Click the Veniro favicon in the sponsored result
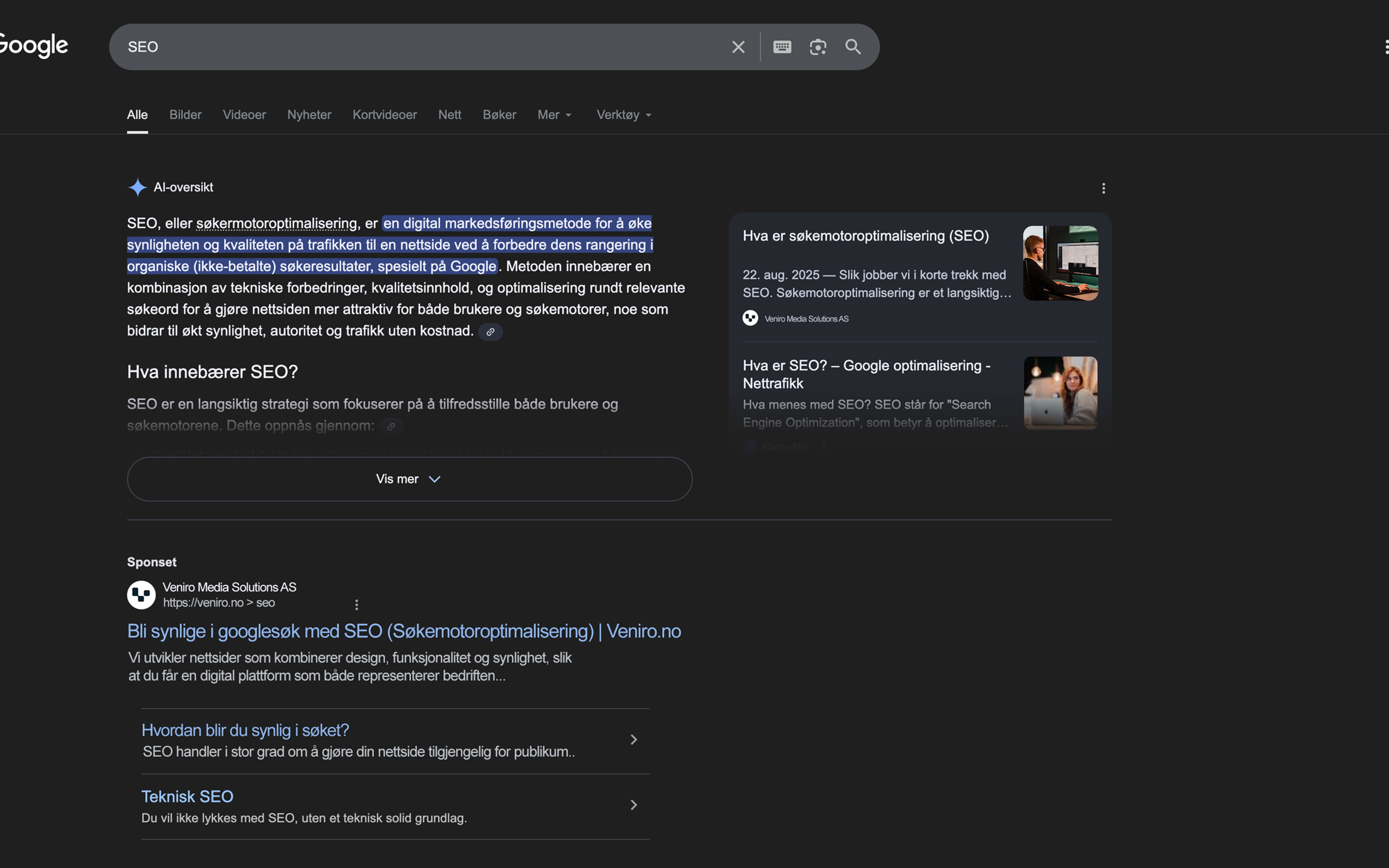The image size is (1389, 868). click(141, 595)
